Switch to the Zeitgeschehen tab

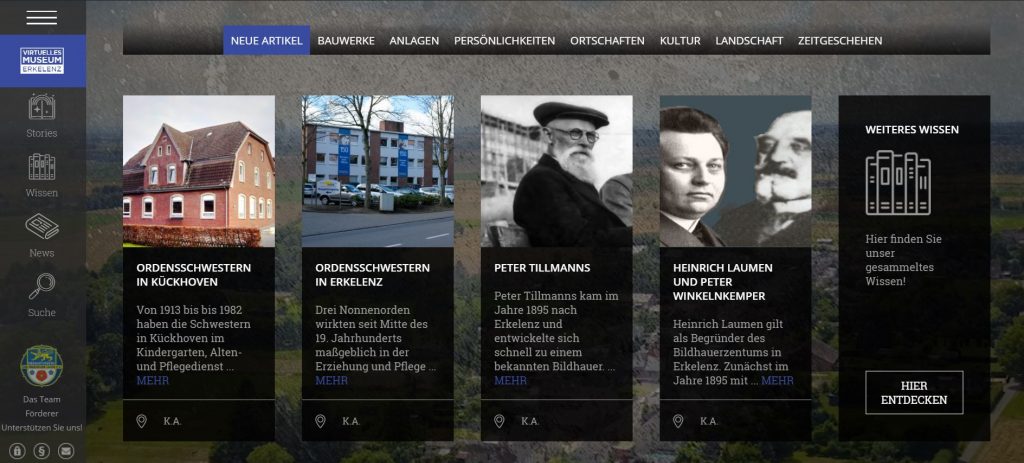coord(840,40)
